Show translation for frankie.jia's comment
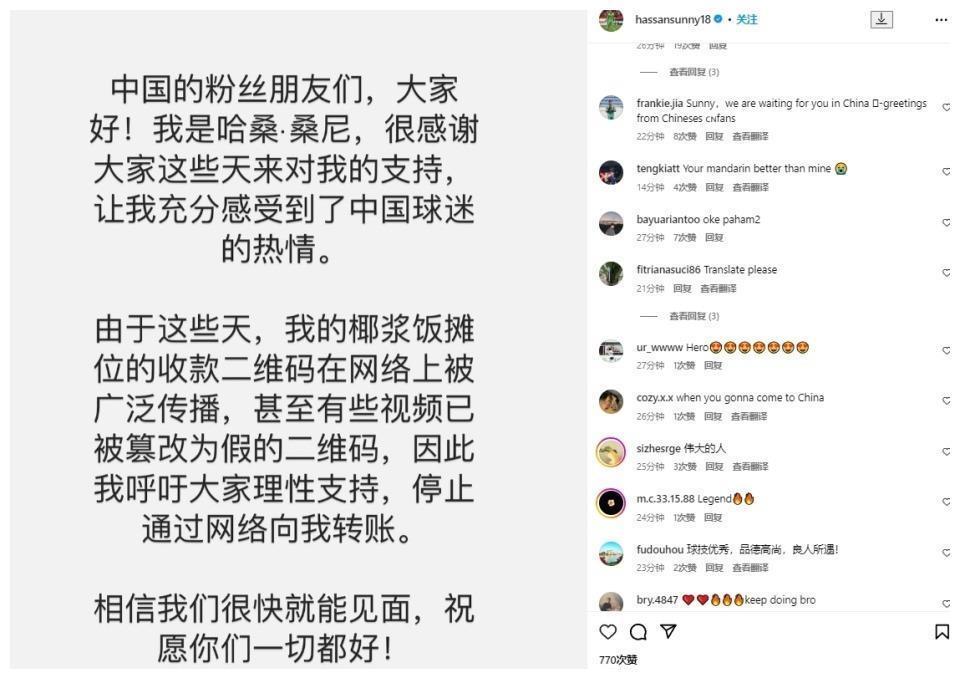 tap(750, 136)
